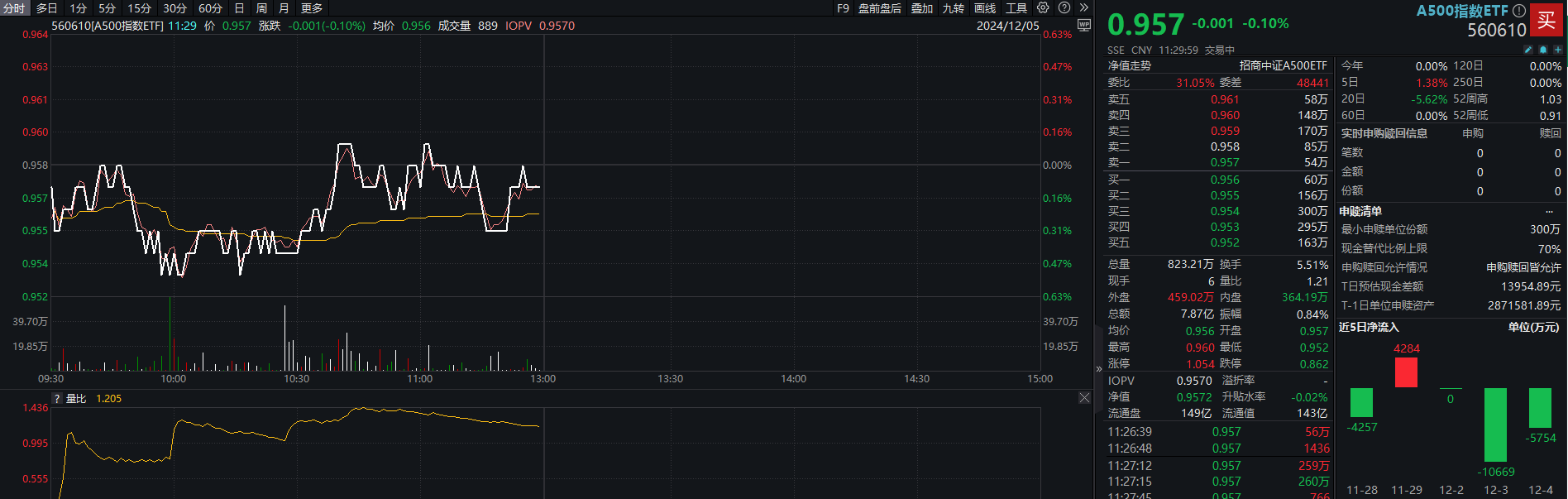Click red 11-29 net inflow bar
Viewport: 1568px width, 499px height.
[1406, 372]
